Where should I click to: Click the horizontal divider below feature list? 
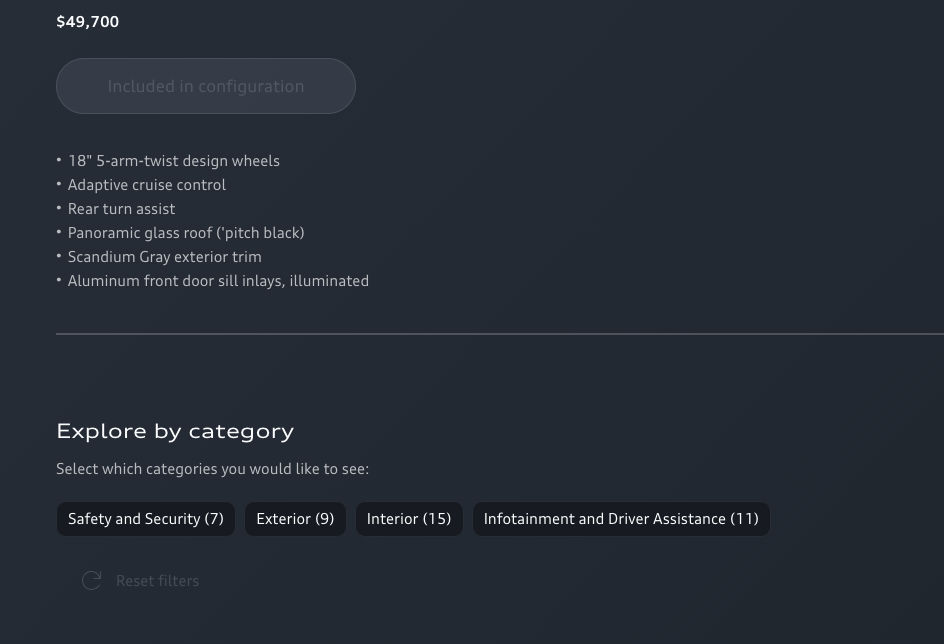coord(500,334)
